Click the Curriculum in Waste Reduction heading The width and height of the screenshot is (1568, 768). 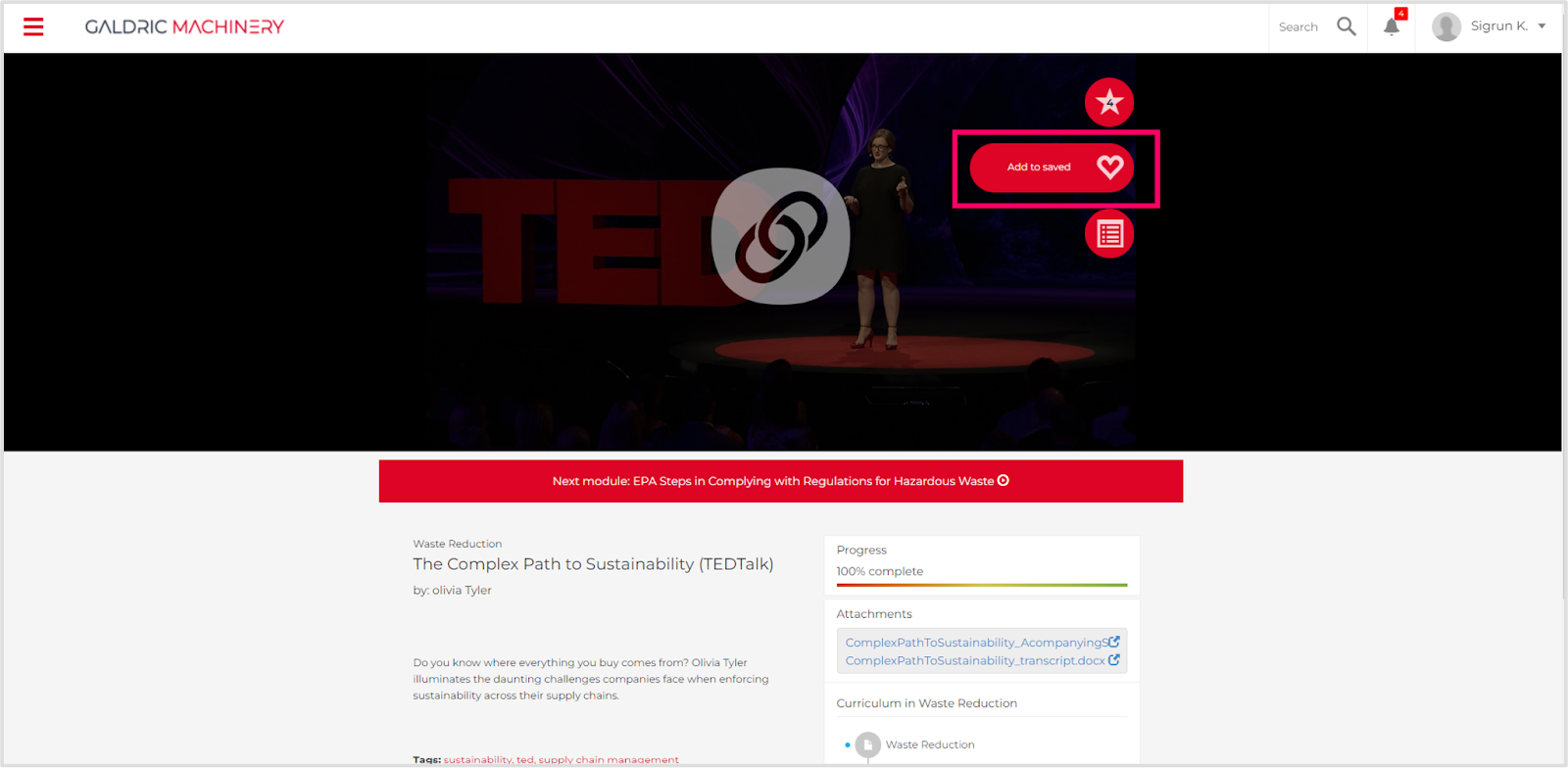(927, 703)
